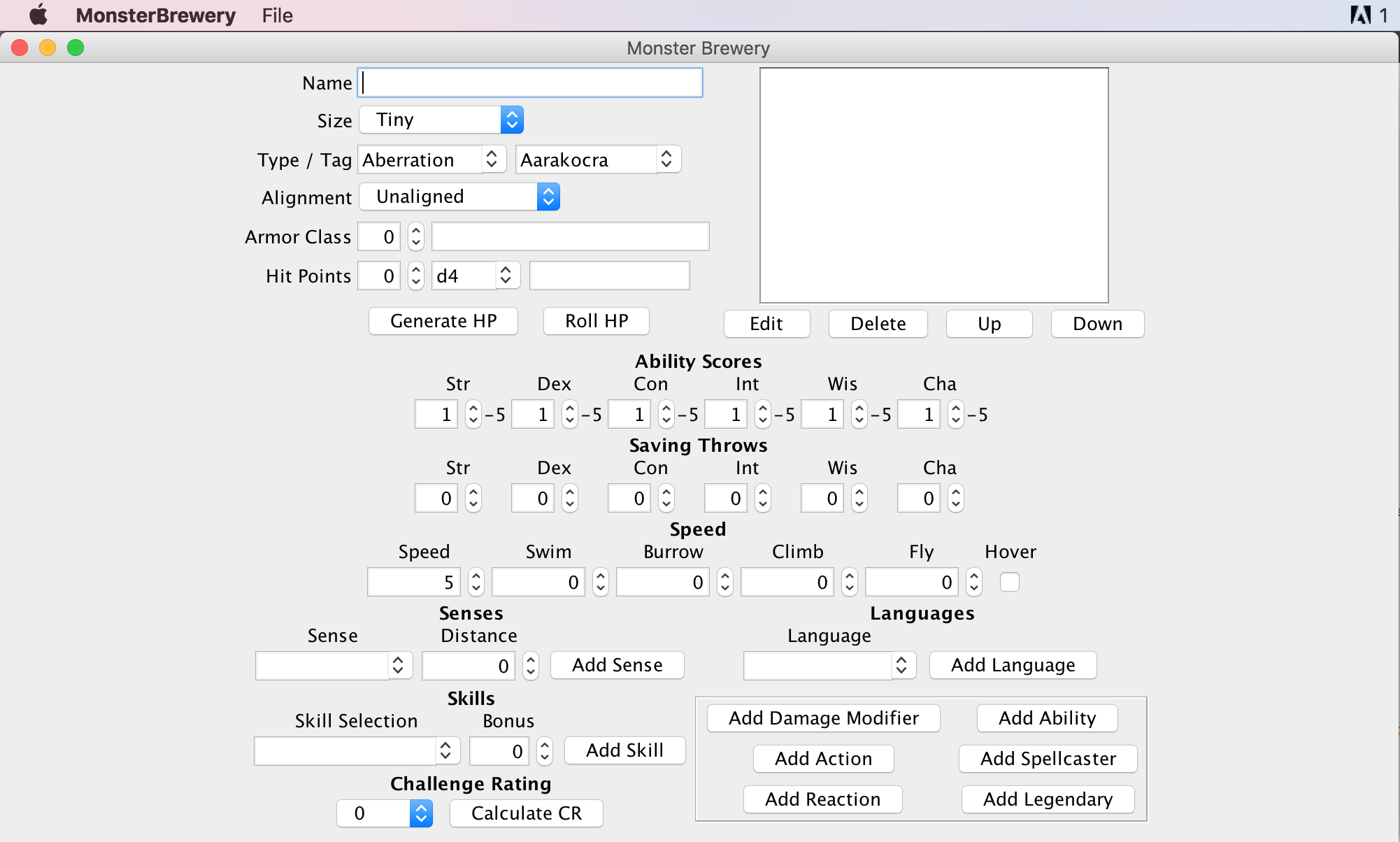
Task: Click the Armor Class stepper arrows
Action: (416, 237)
